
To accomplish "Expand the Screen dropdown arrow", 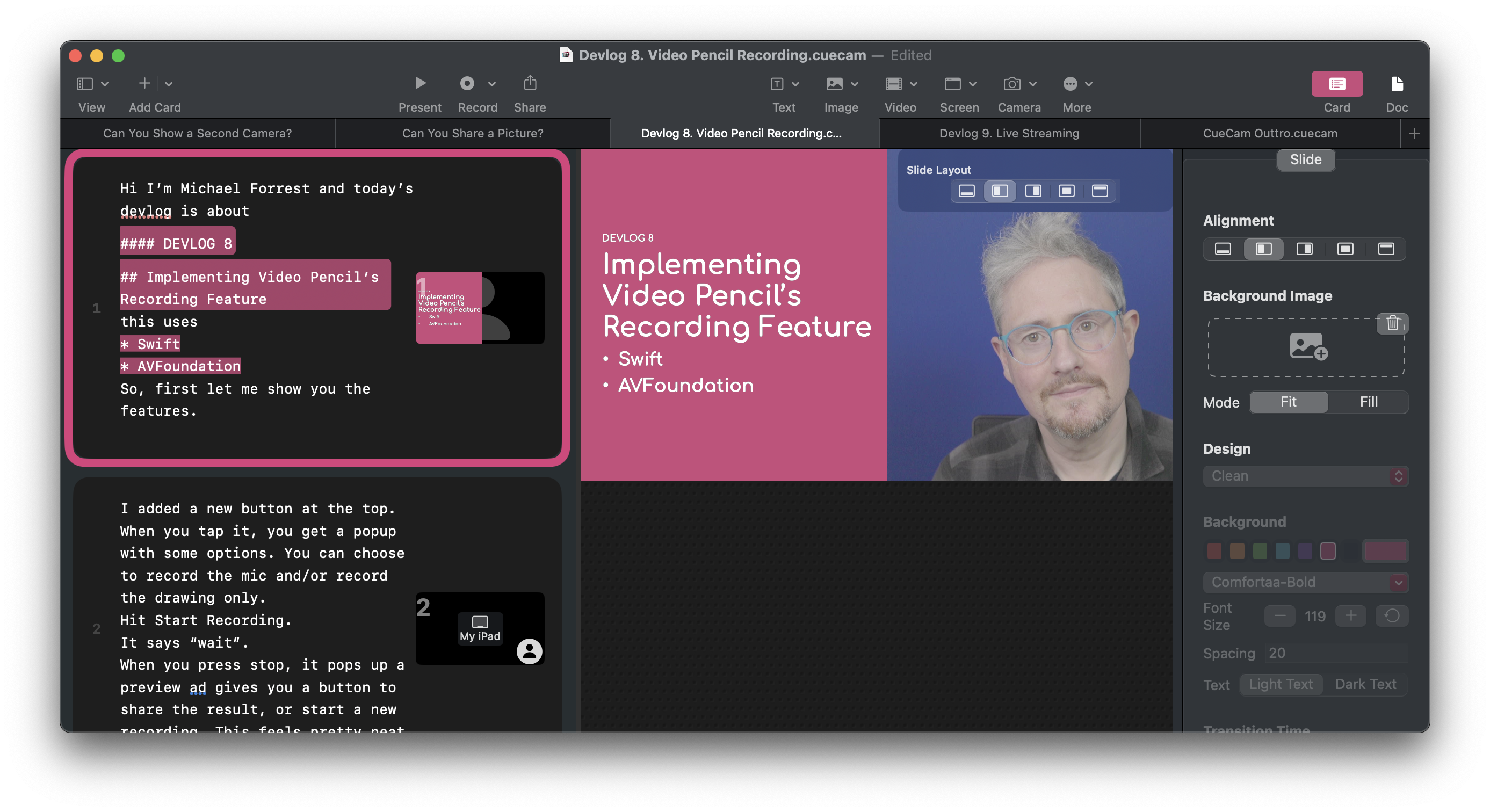I will pyautogui.click(x=972, y=84).
